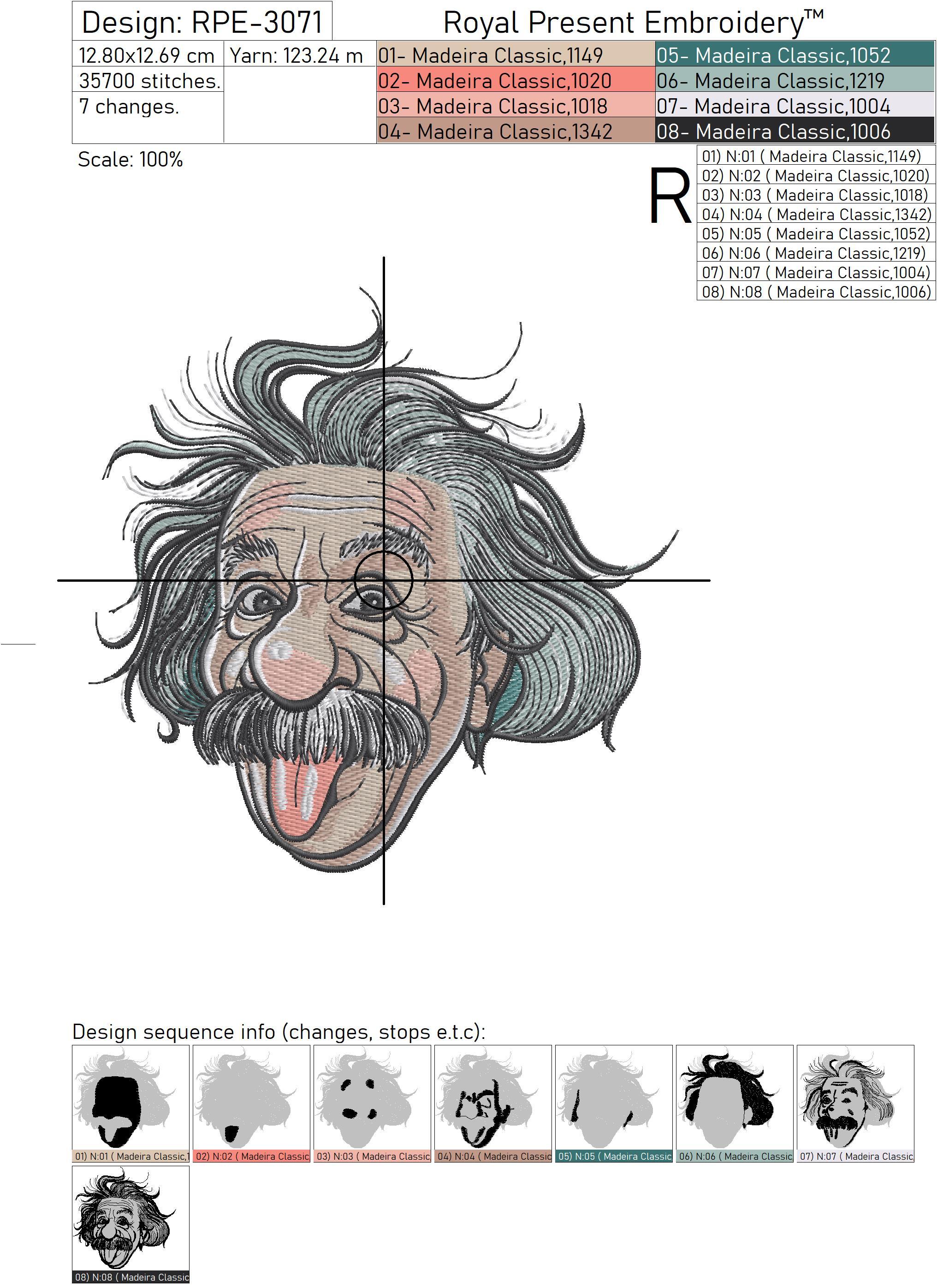Select sequence thumbnail 07) N:07 hair highlights

[x=856, y=1104]
